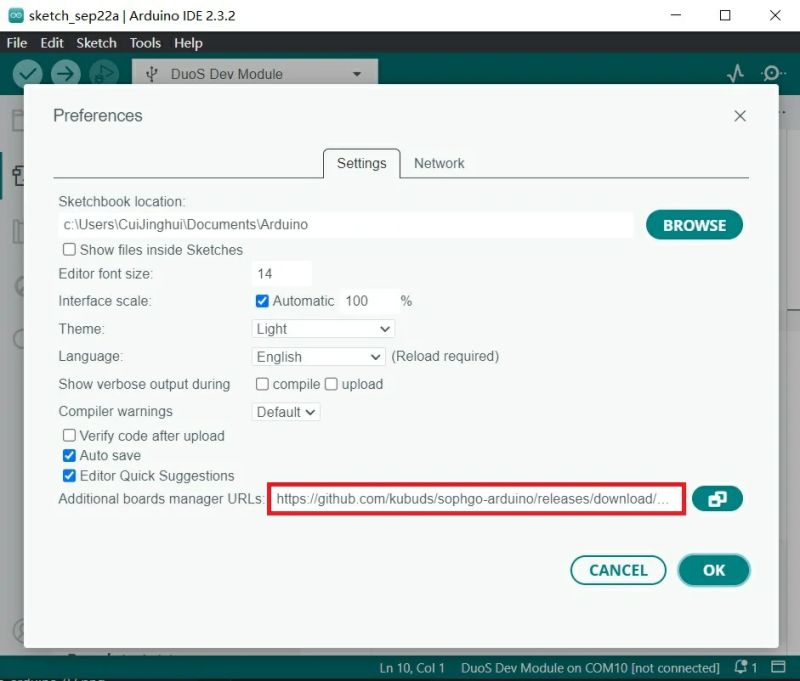Close the Preferences dialog with X

740,116
